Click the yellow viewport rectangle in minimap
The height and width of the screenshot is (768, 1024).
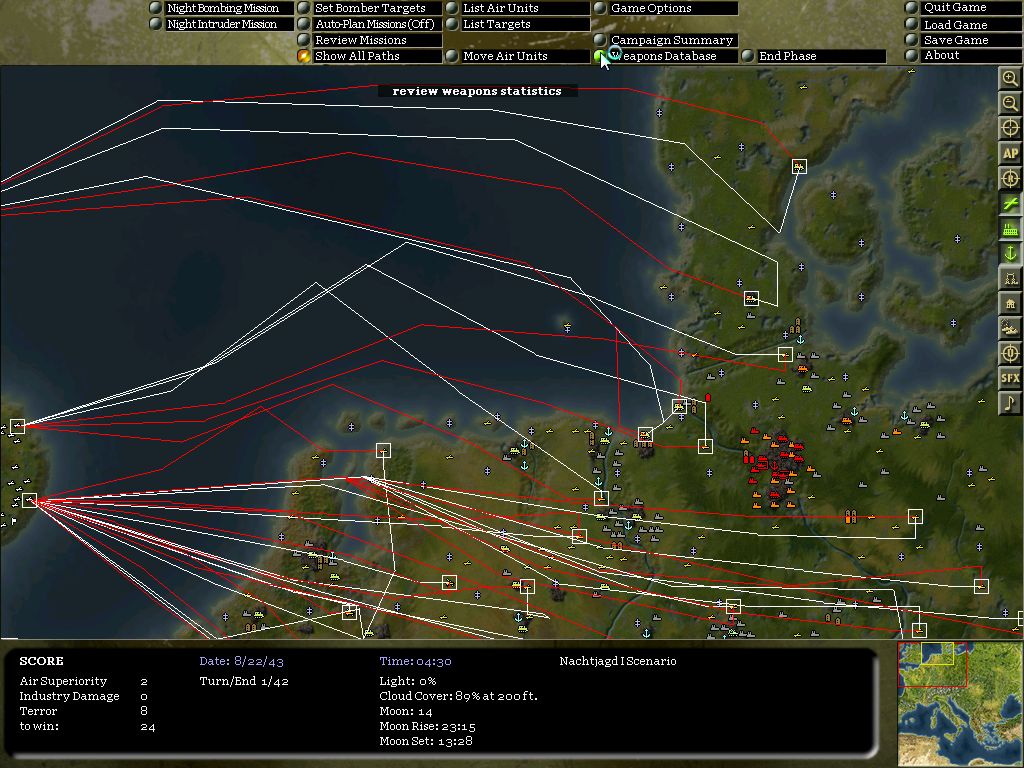click(x=937, y=654)
